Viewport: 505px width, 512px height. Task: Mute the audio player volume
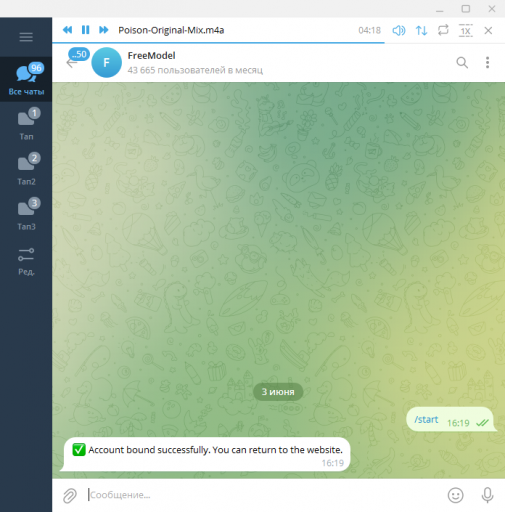point(399,31)
